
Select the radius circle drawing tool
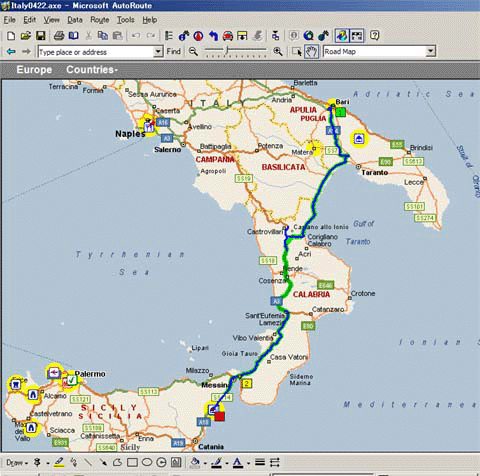tap(162, 462)
